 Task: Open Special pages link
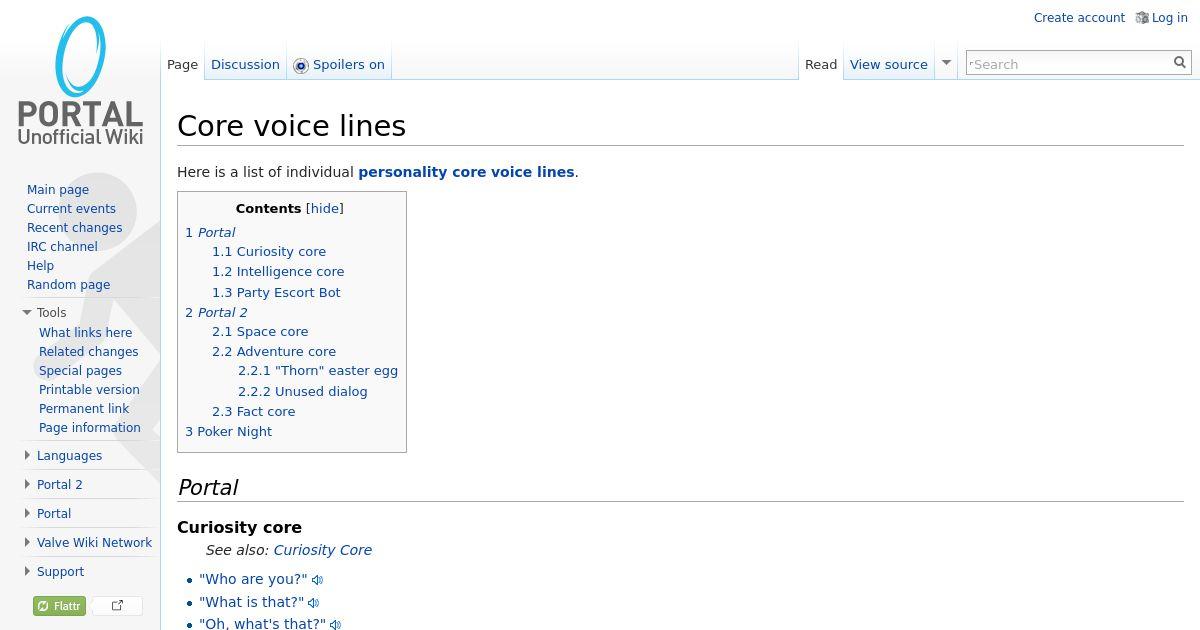(x=80, y=371)
